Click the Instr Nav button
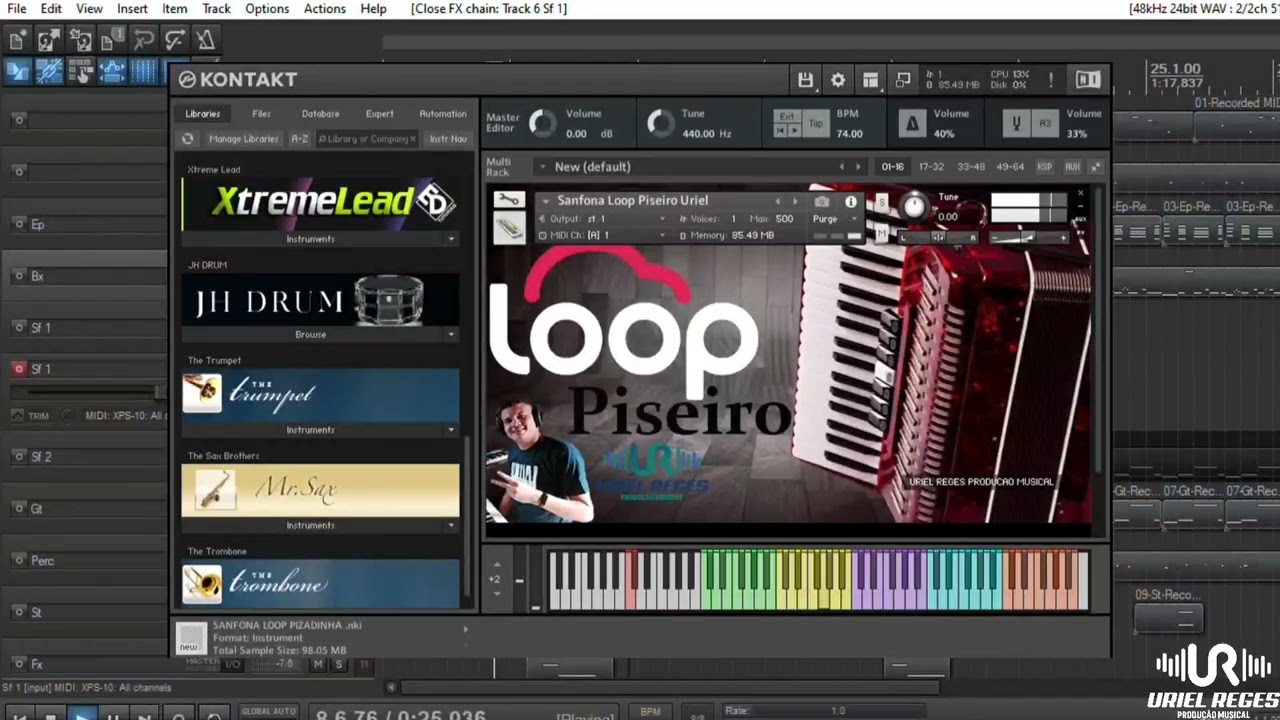Image resolution: width=1280 pixels, height=720 pixels. [x=448, y=139]
